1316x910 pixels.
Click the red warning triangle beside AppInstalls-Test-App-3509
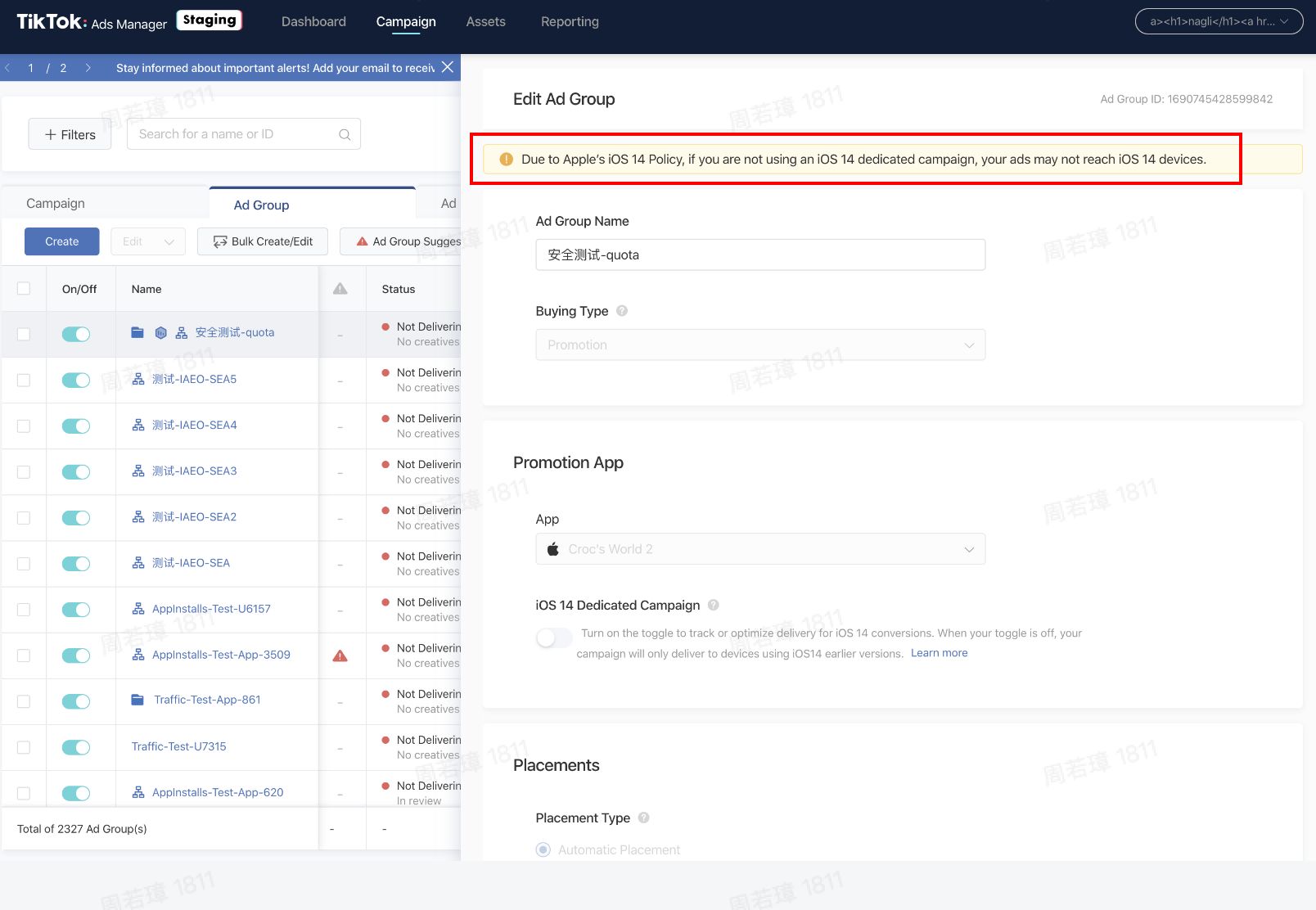(x=341, y=655)
